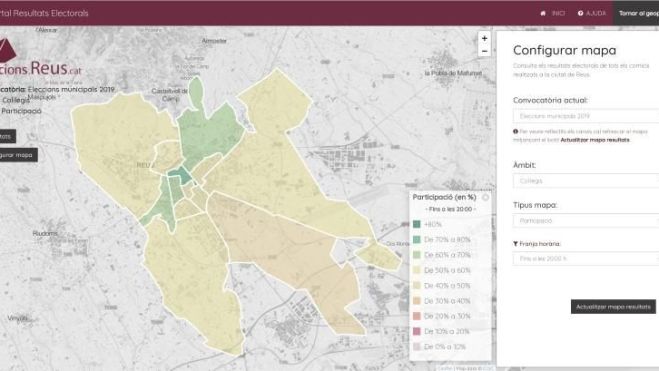Open the INICI menu item
This screenshot has height=371, width=659.
click(x=558, y=13)
